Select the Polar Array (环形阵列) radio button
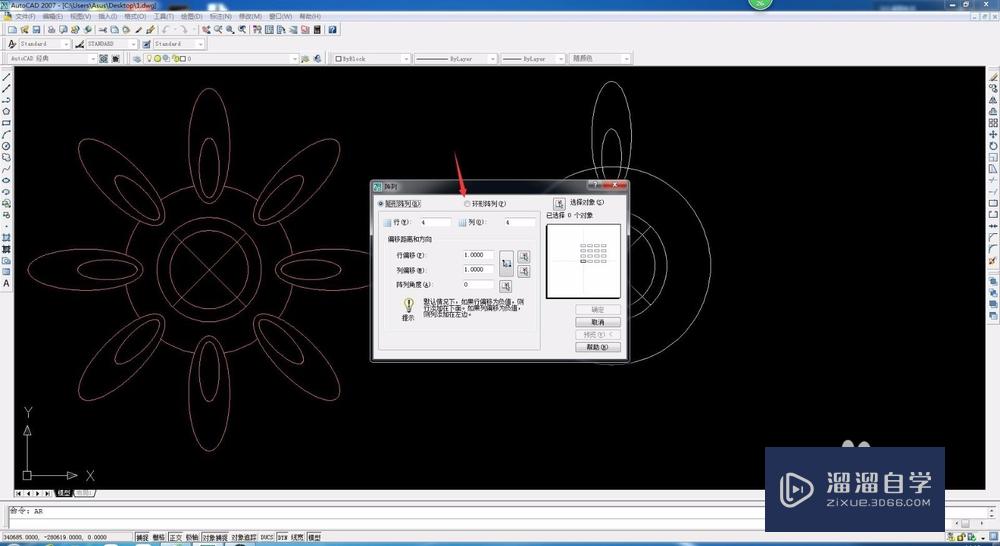Image resolution: width=1000 pixels, height=546 pixels. (x=467, y=204)
